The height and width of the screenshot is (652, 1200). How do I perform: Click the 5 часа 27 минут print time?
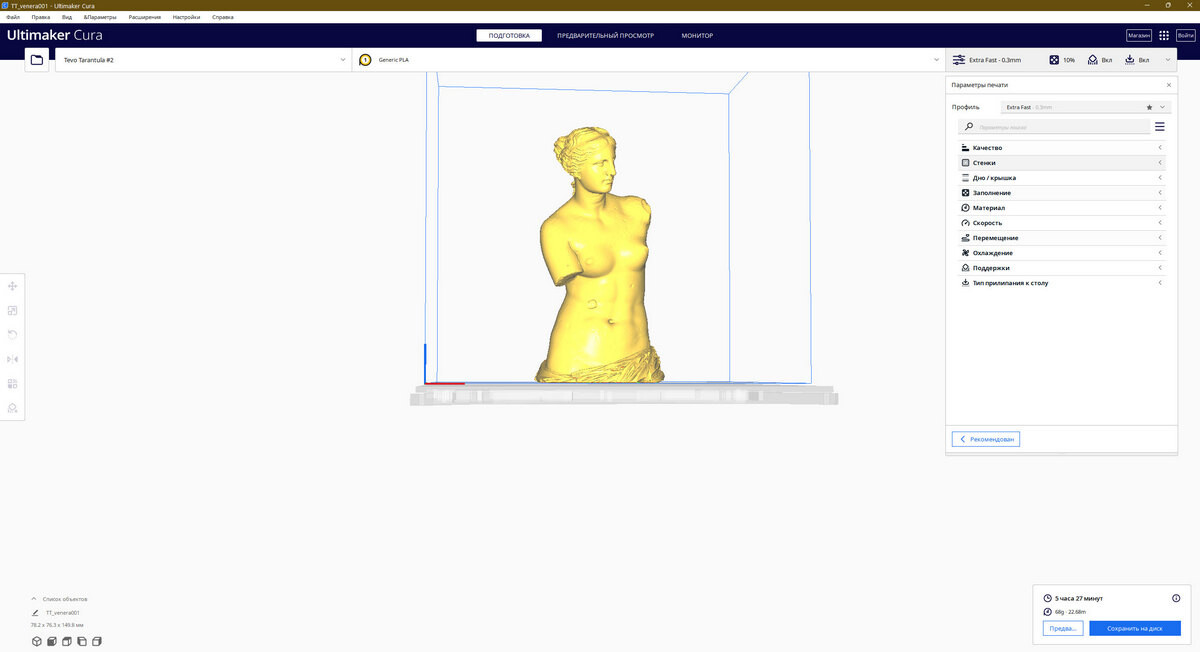(x=1079, y=598)
